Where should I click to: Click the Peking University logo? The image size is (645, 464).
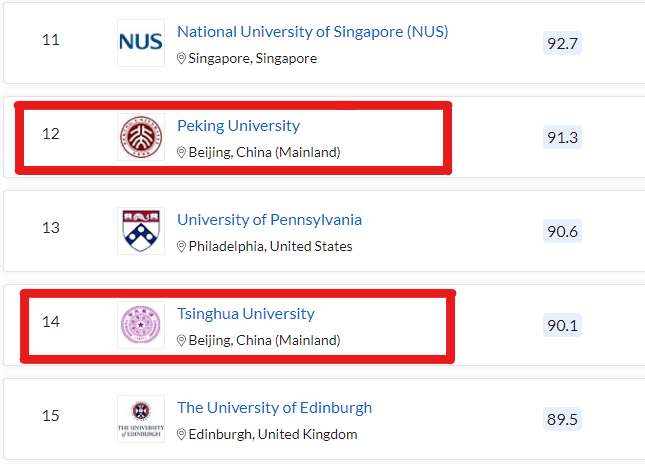pos(140,137)
